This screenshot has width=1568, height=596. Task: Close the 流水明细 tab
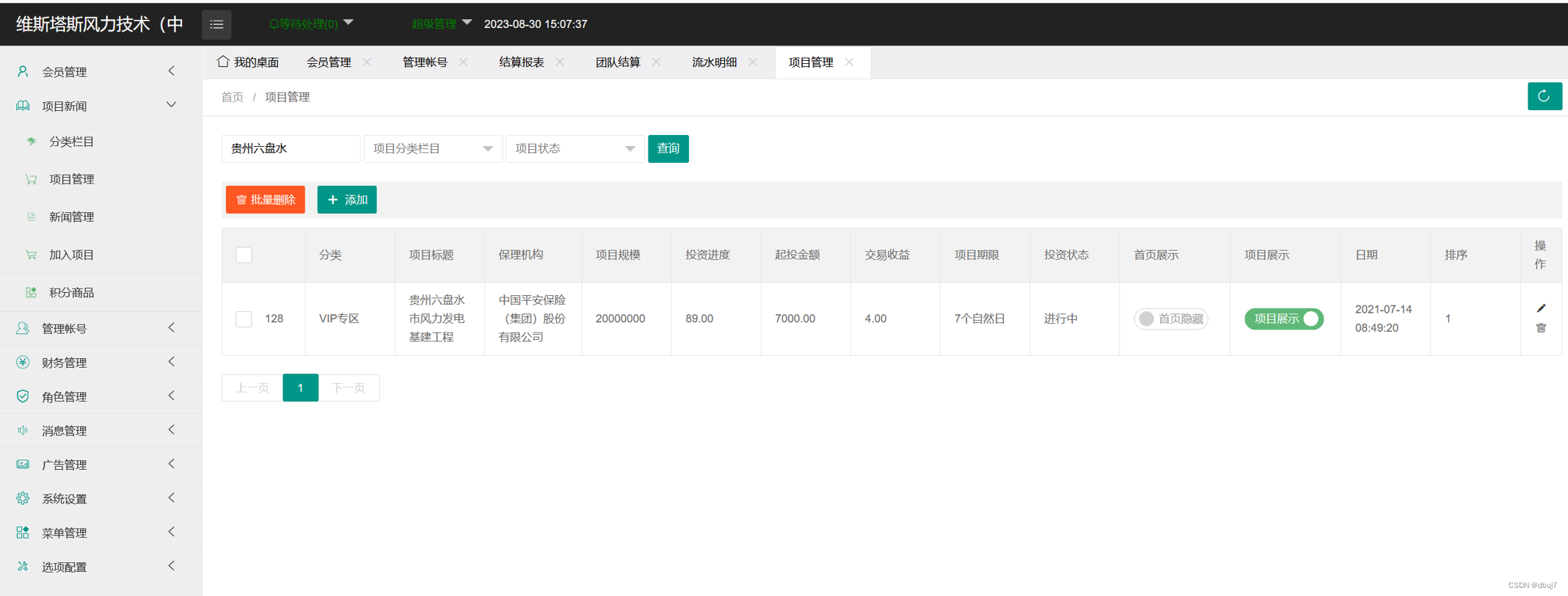(753, 62)
